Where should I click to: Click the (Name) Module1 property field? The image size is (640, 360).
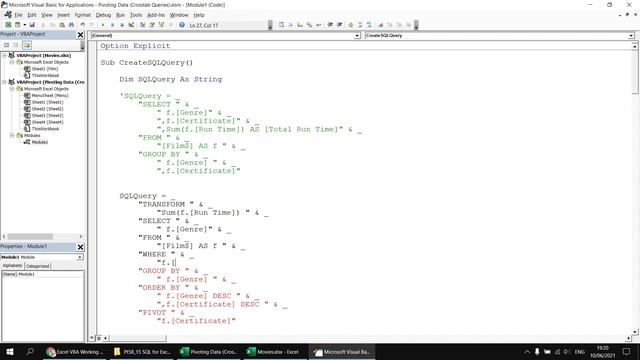tap(42, 274)
